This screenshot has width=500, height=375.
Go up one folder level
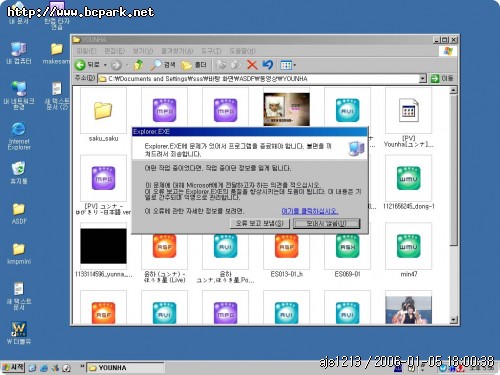coord(138,65)
